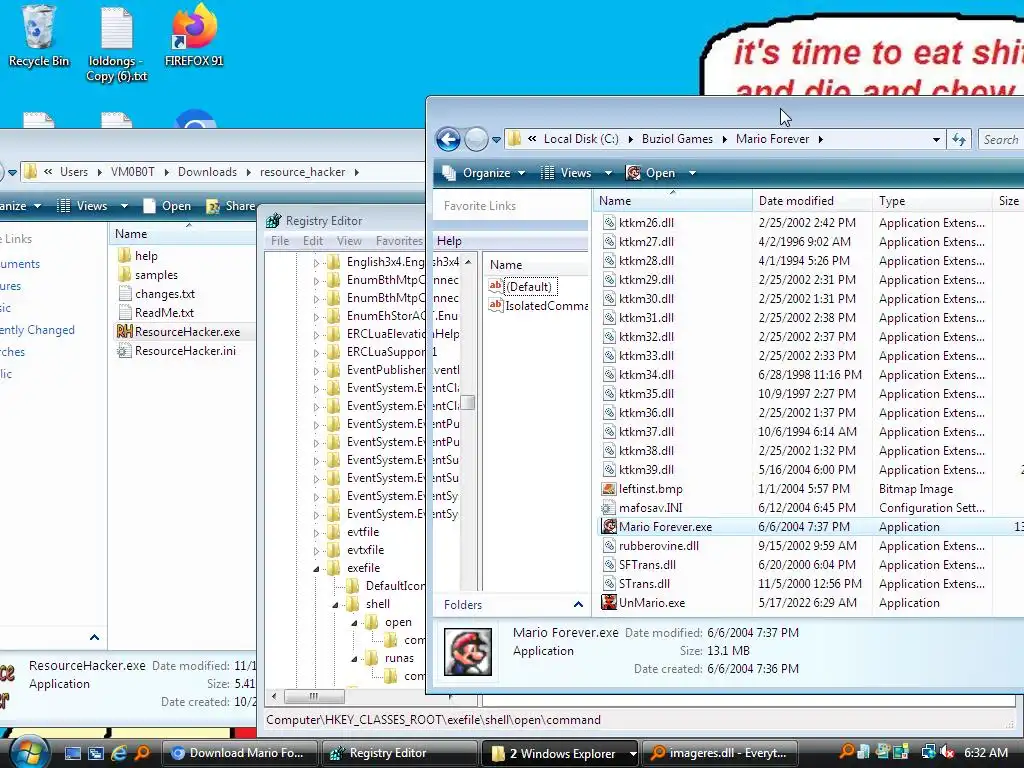Image resolution: width=1024 pixels, height=768 pixels.
Task: Go back in Mario Forever explorer window
Action: [x=449, y=139]
